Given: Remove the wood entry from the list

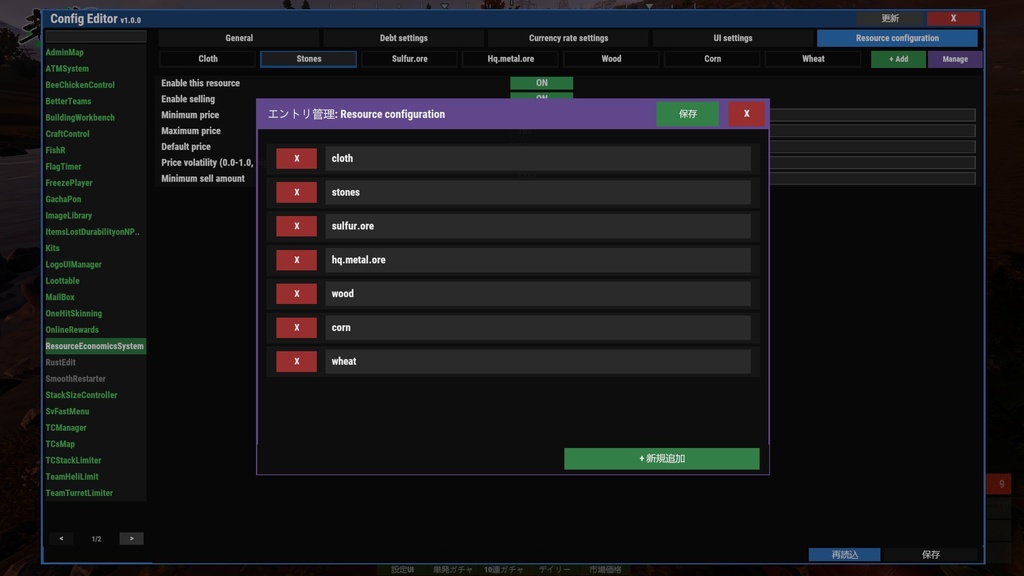Looking at the screenshot, I should coord(296,293).
